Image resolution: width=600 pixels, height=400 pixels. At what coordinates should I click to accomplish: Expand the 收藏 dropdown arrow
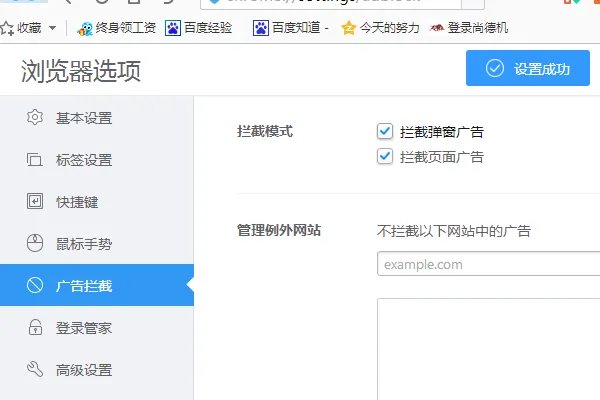(x=52, y=28)
